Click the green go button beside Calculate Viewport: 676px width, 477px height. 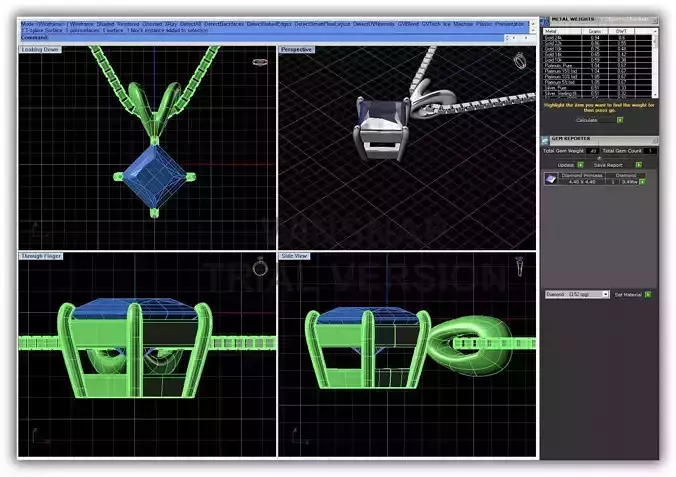click(x=620, y=120)
